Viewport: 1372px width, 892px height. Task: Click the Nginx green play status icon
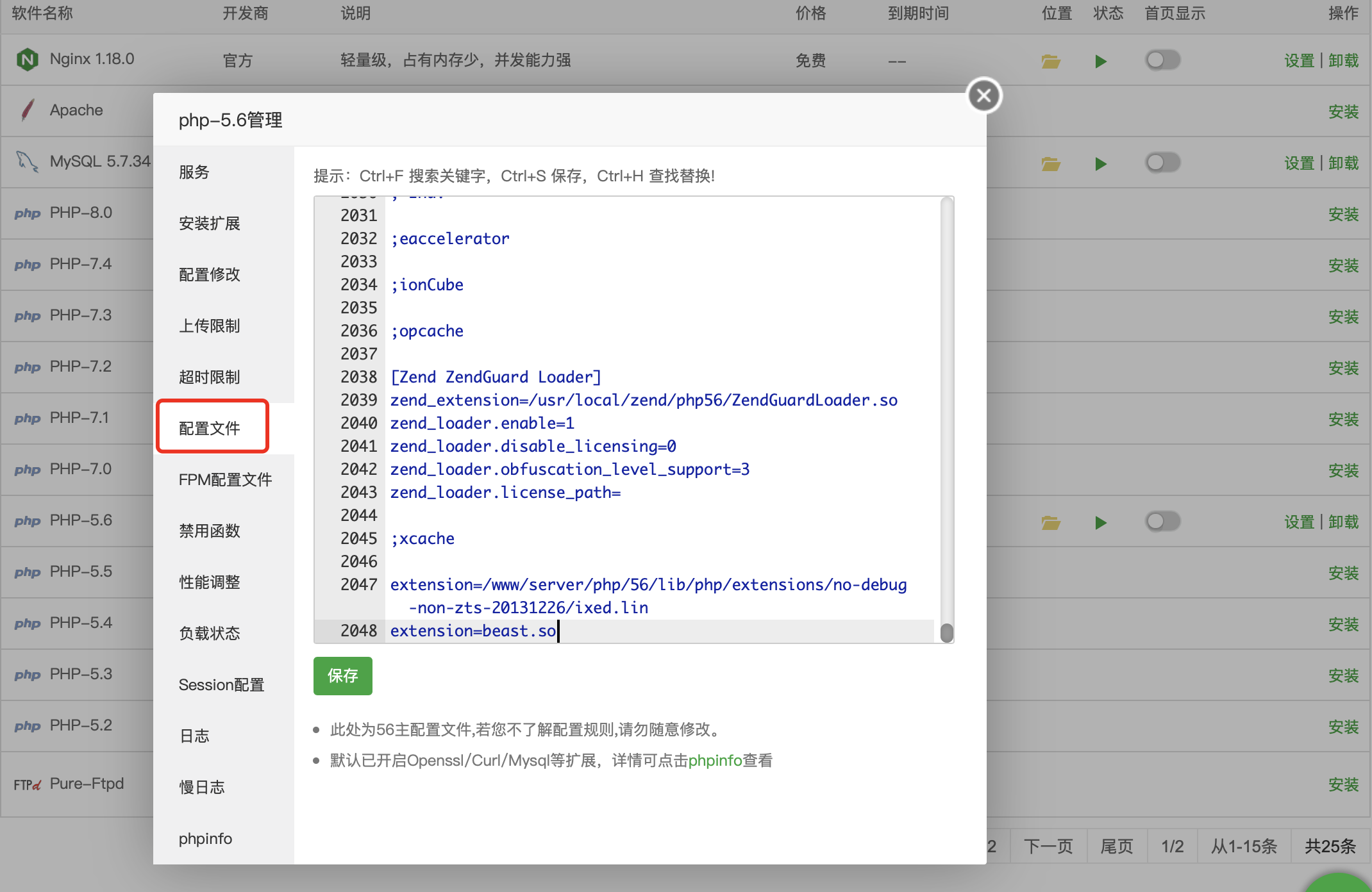point(1101,62)
